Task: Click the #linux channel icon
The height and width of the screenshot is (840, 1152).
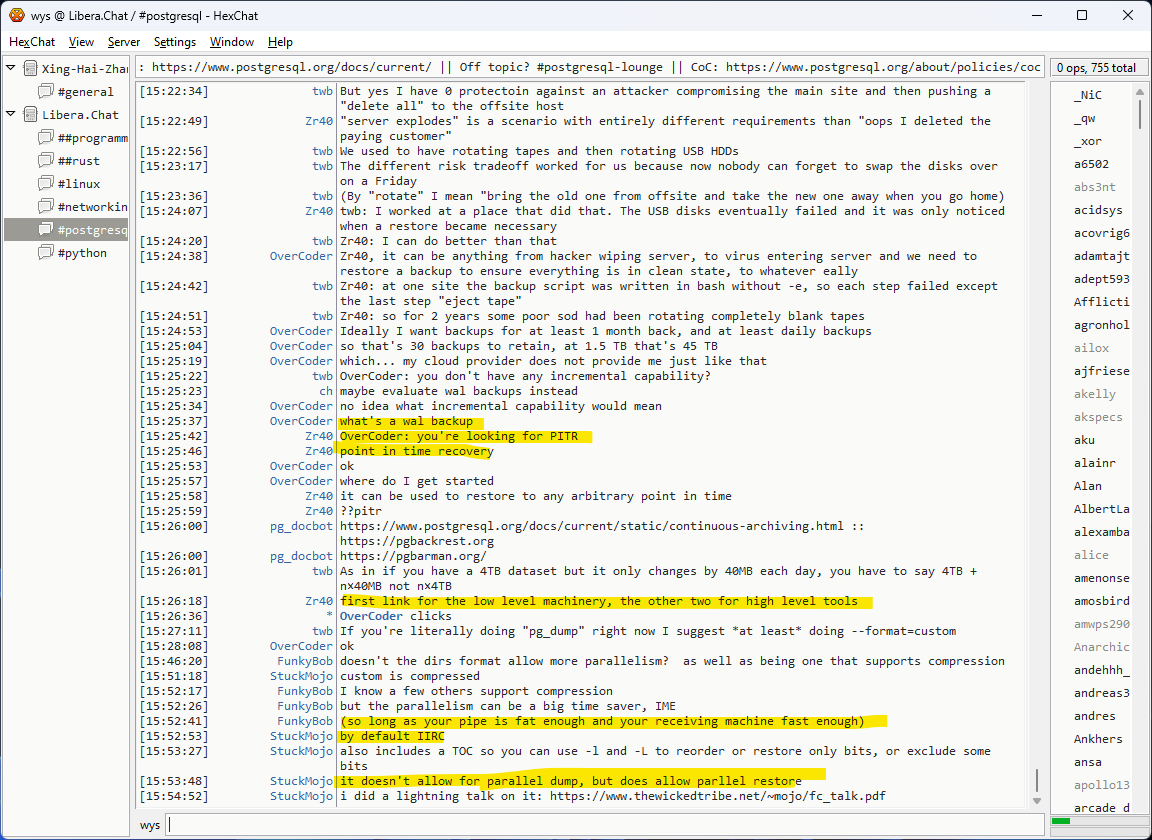Action: [x=46, y=184]
